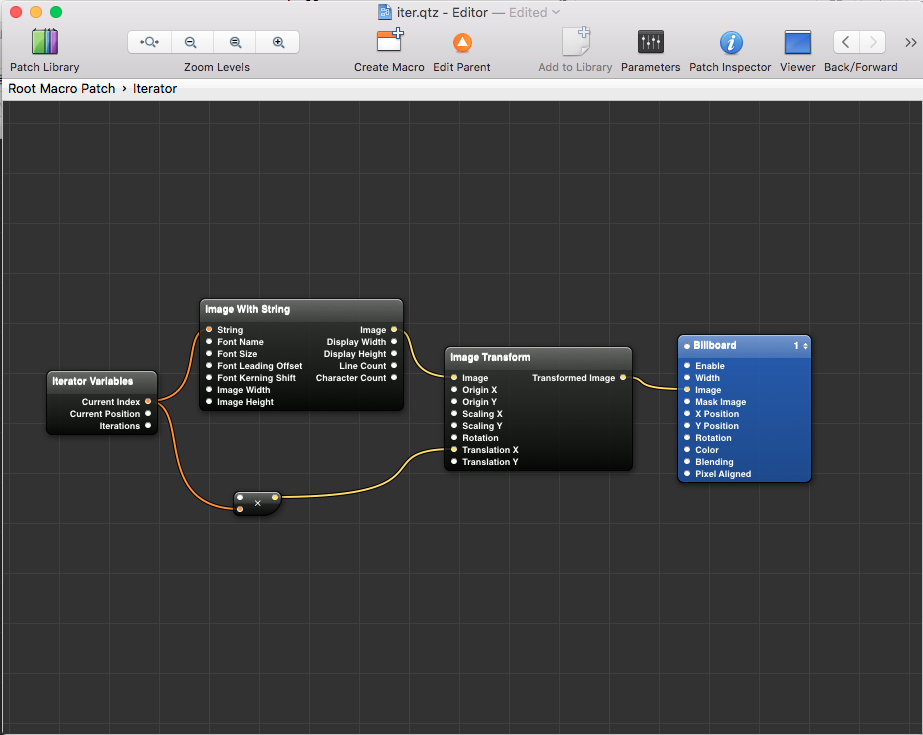The height and width of the screenshot is (735, 923).
Task: Click the Current Position output port
Action: pos(148,414)
